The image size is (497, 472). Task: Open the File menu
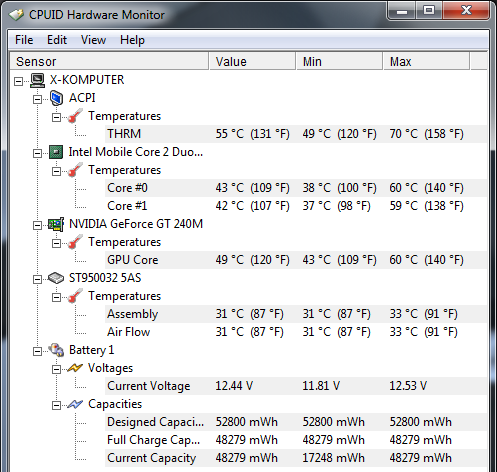[24, 40]
